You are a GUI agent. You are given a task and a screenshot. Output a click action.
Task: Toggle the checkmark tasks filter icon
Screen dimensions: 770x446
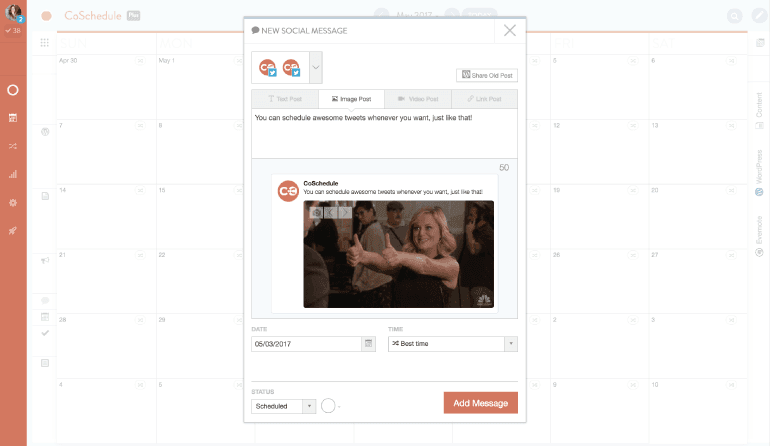pyautogui.click(x=45, y=333)
